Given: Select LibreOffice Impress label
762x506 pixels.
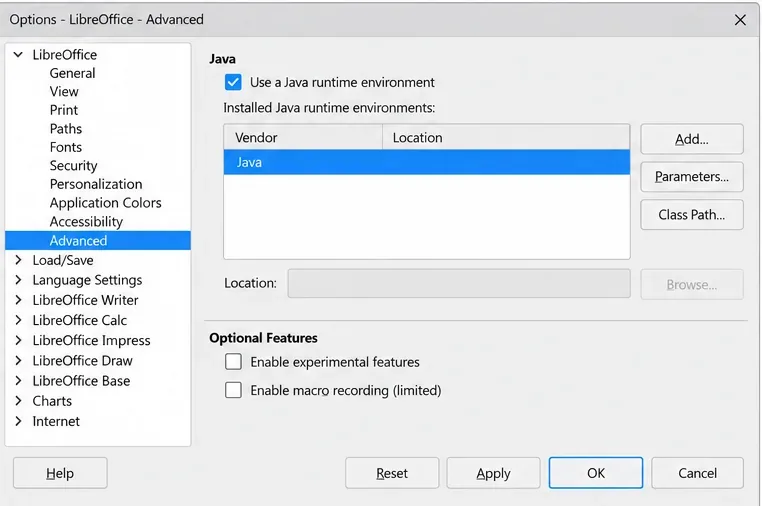Looking at the screenshot, I should [91, 340].
